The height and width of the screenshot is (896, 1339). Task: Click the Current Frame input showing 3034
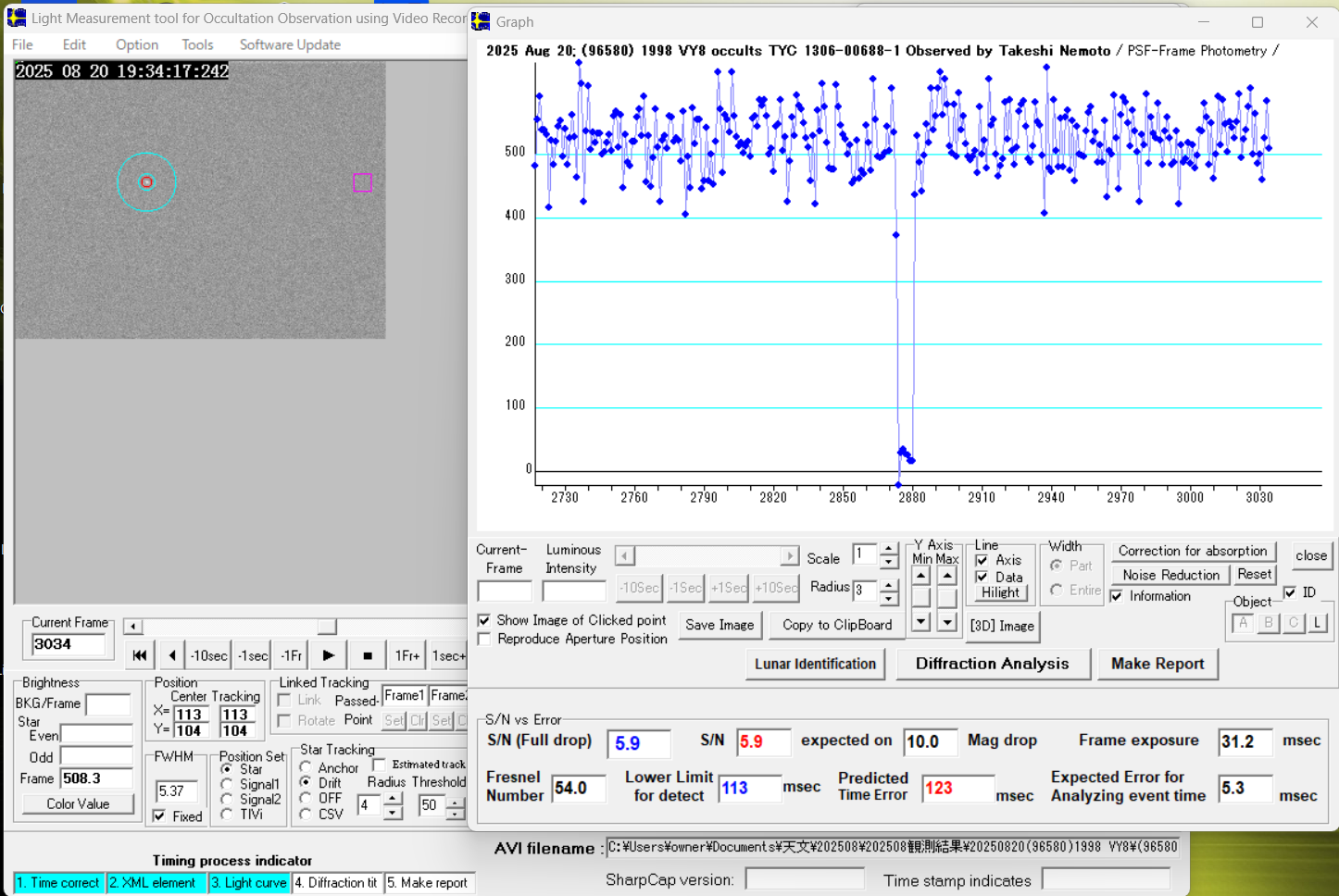pyautogui.click(x=69, y=644)
